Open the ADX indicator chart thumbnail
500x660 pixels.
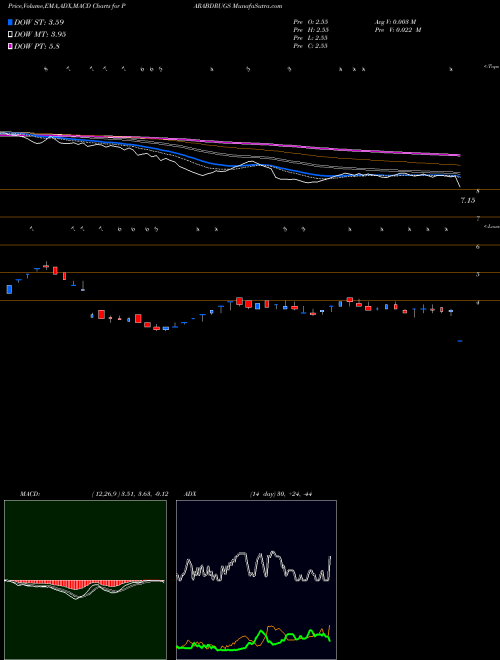(x=256, y=580)
